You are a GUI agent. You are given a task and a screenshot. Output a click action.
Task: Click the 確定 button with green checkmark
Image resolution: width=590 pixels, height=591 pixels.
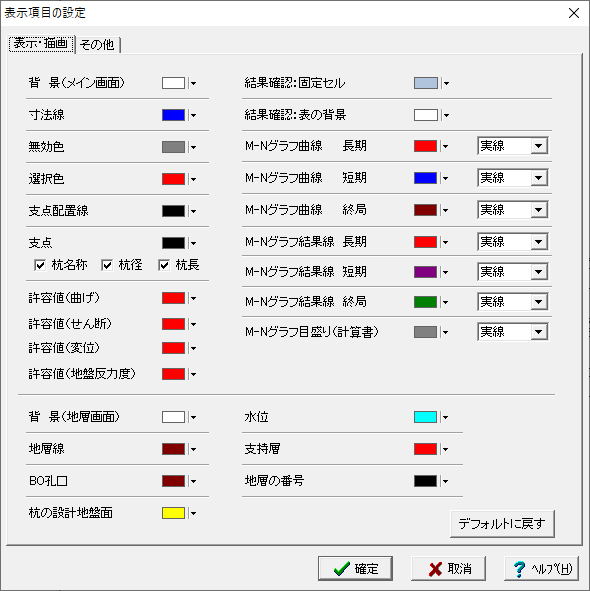[x=355, y=568]
